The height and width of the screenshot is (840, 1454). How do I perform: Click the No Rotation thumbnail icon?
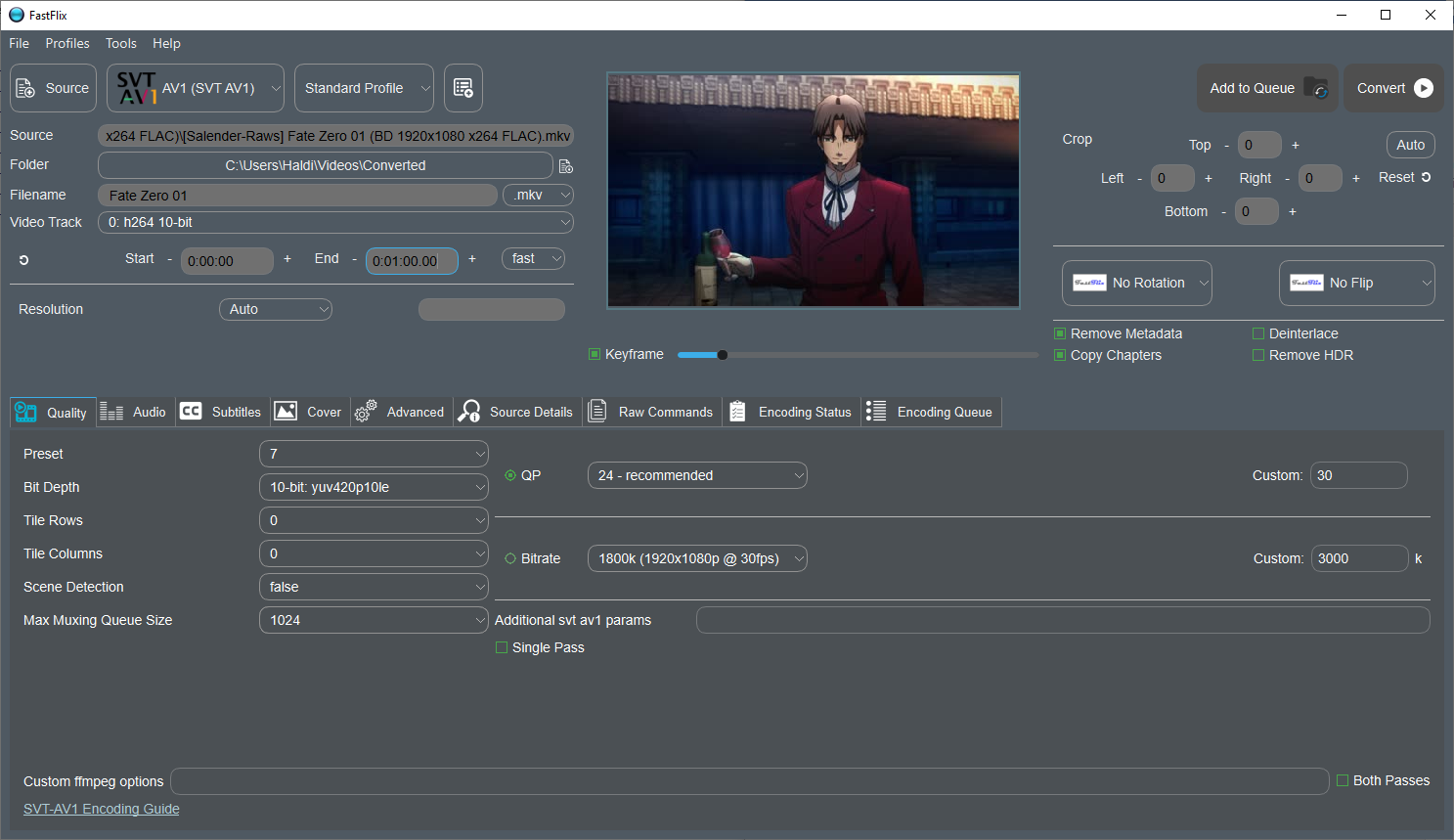[1089, 283]
